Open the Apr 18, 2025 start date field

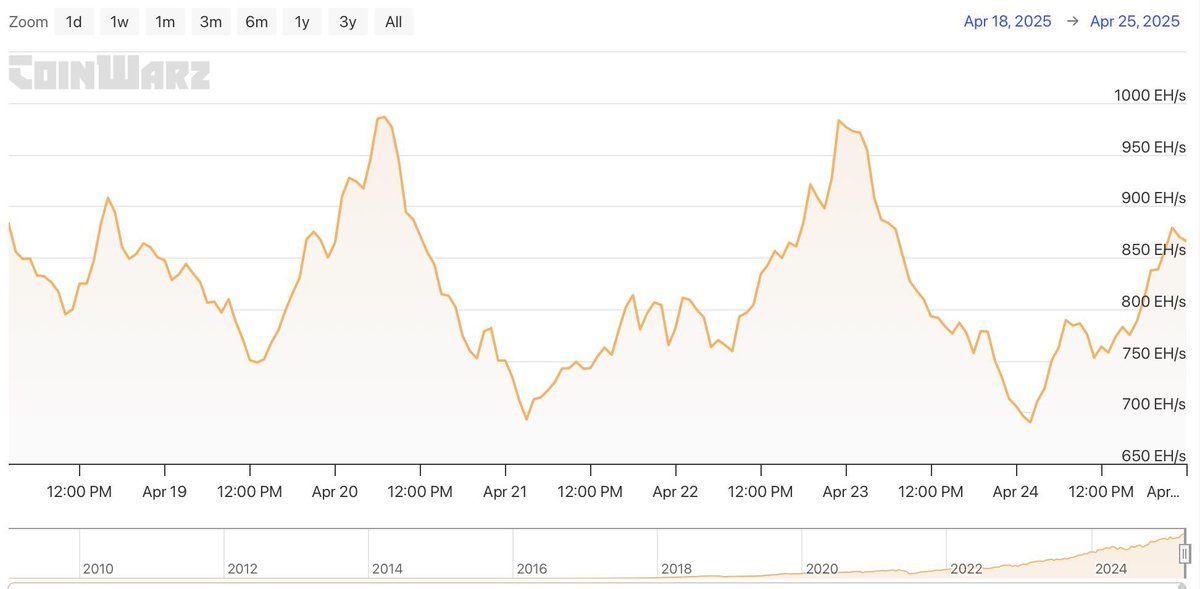point(1007,20)
